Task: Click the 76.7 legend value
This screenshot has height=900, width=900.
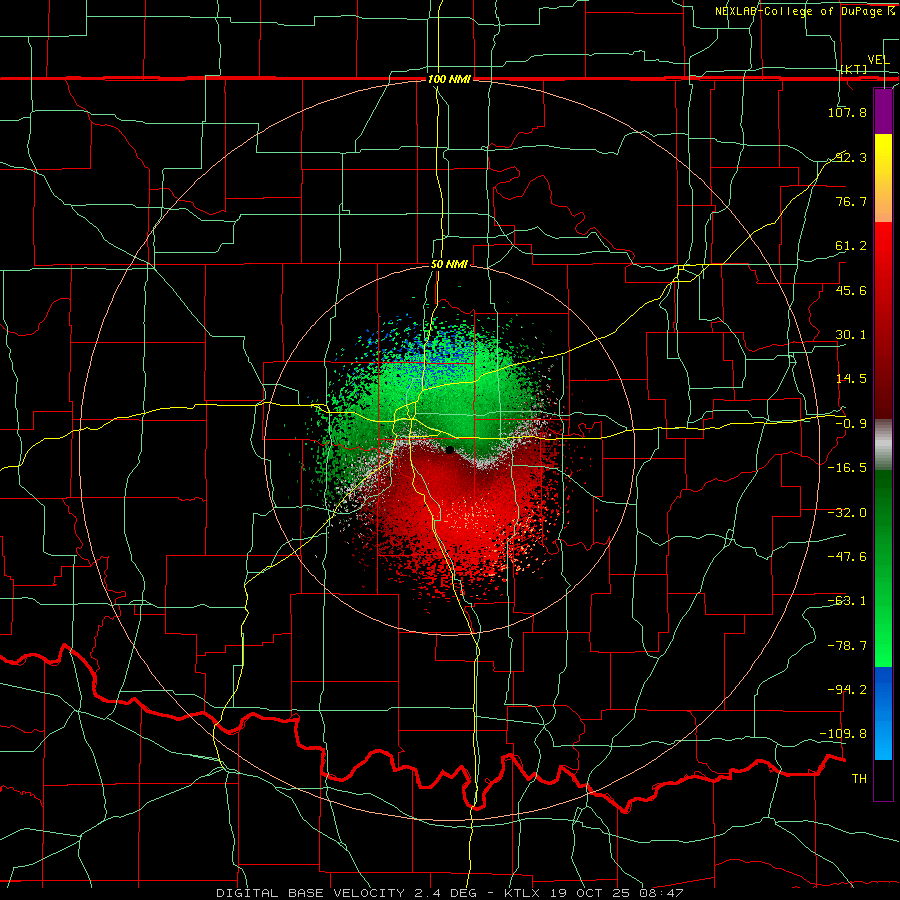Action: tap(851, 201)
